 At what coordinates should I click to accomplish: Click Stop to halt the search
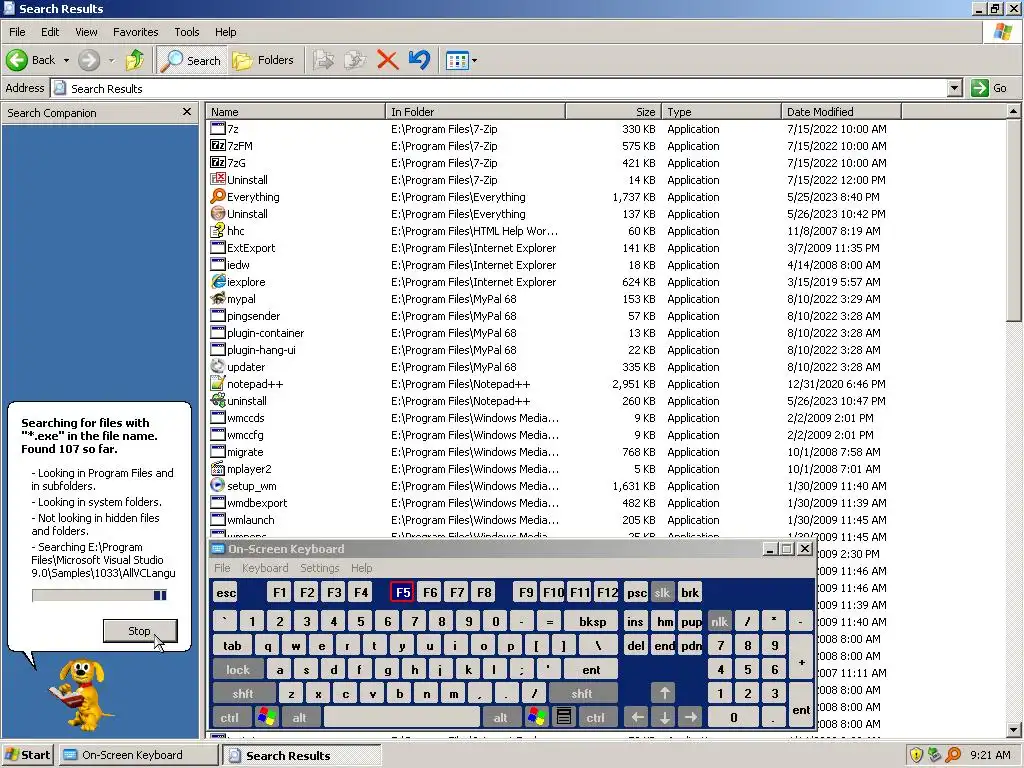click(140, 631)
